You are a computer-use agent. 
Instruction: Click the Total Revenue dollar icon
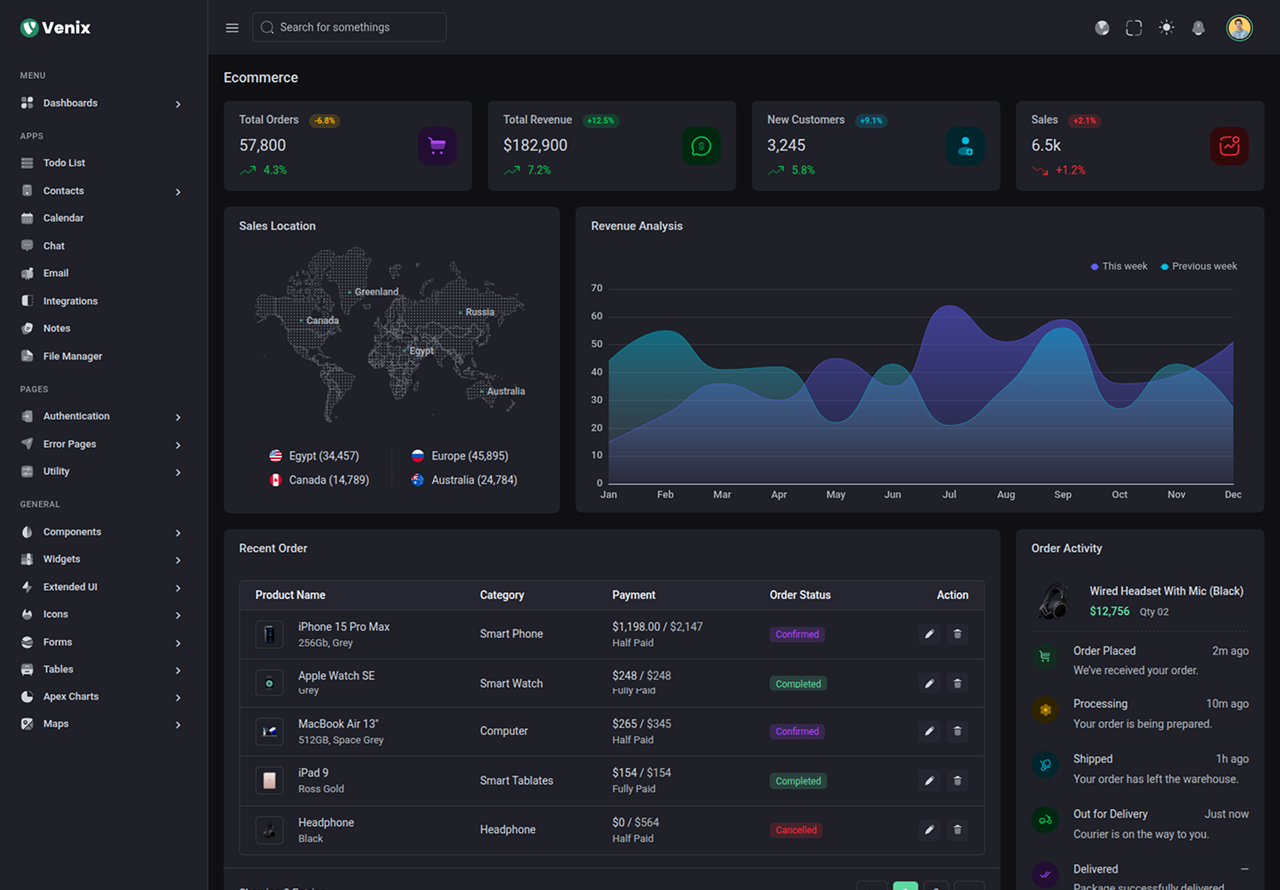point(701,146)
